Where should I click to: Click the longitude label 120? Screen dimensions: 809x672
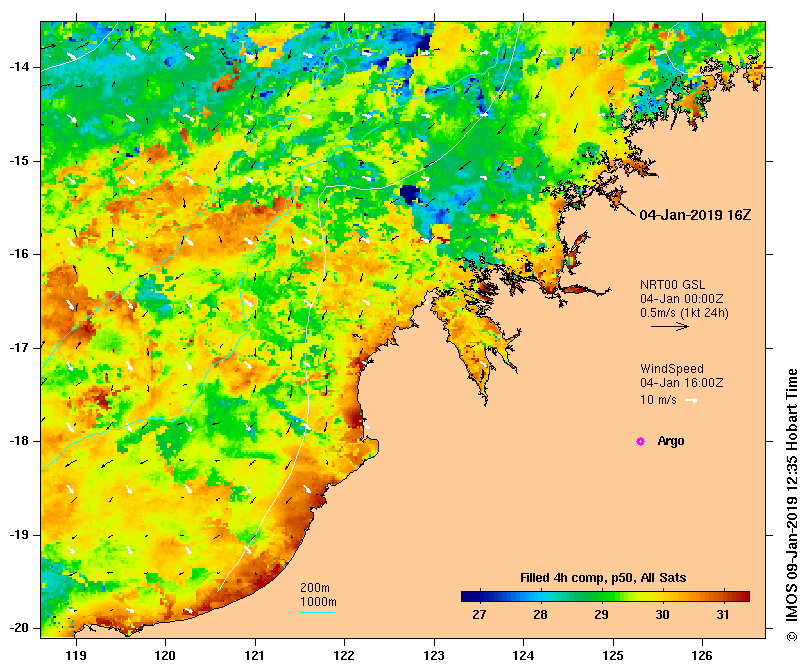pos(165,656)
